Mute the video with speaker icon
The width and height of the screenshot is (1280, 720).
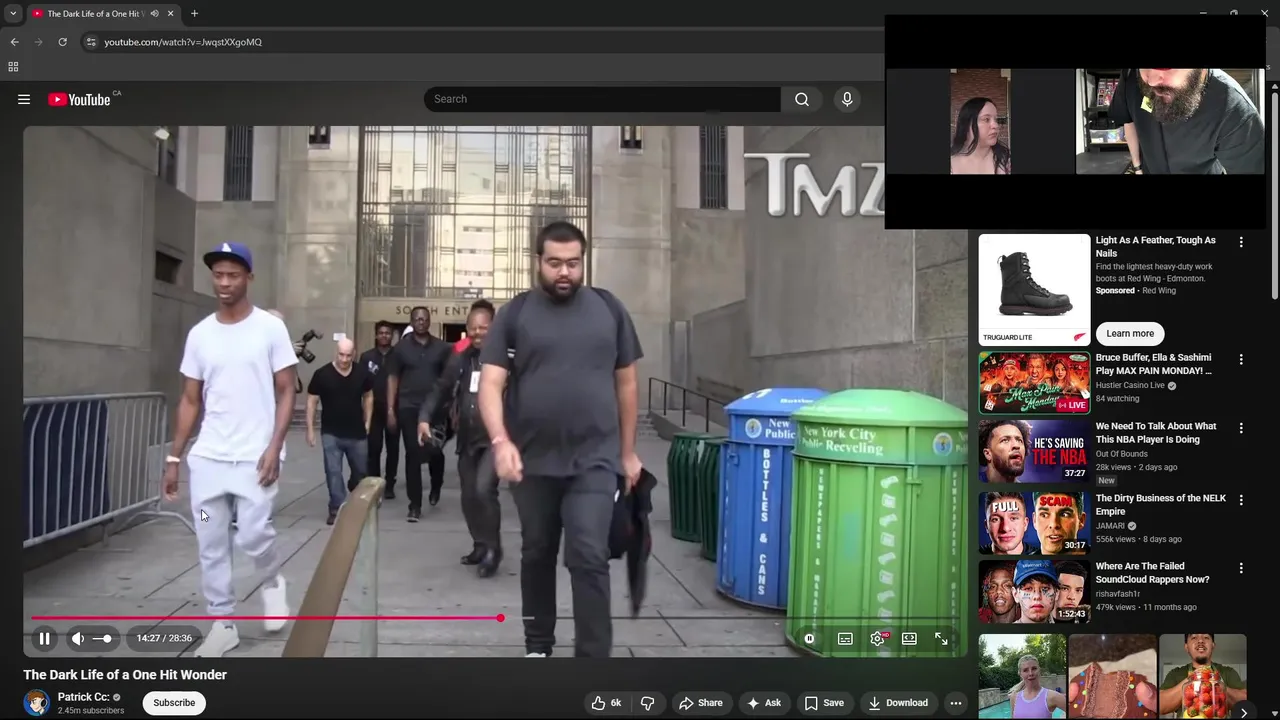[x=77, y=638]
